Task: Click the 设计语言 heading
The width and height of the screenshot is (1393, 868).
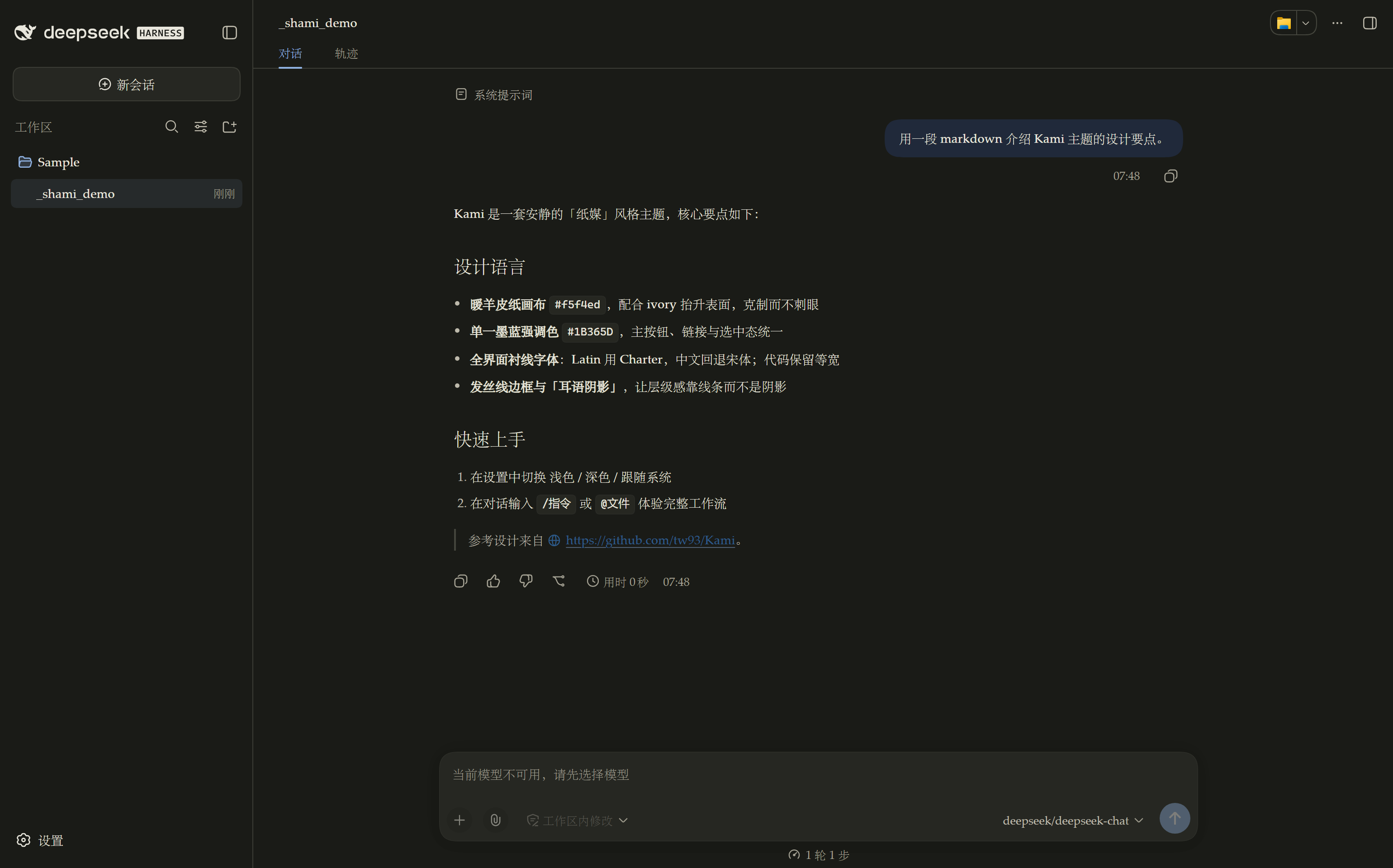Action: tap(490, 267)
